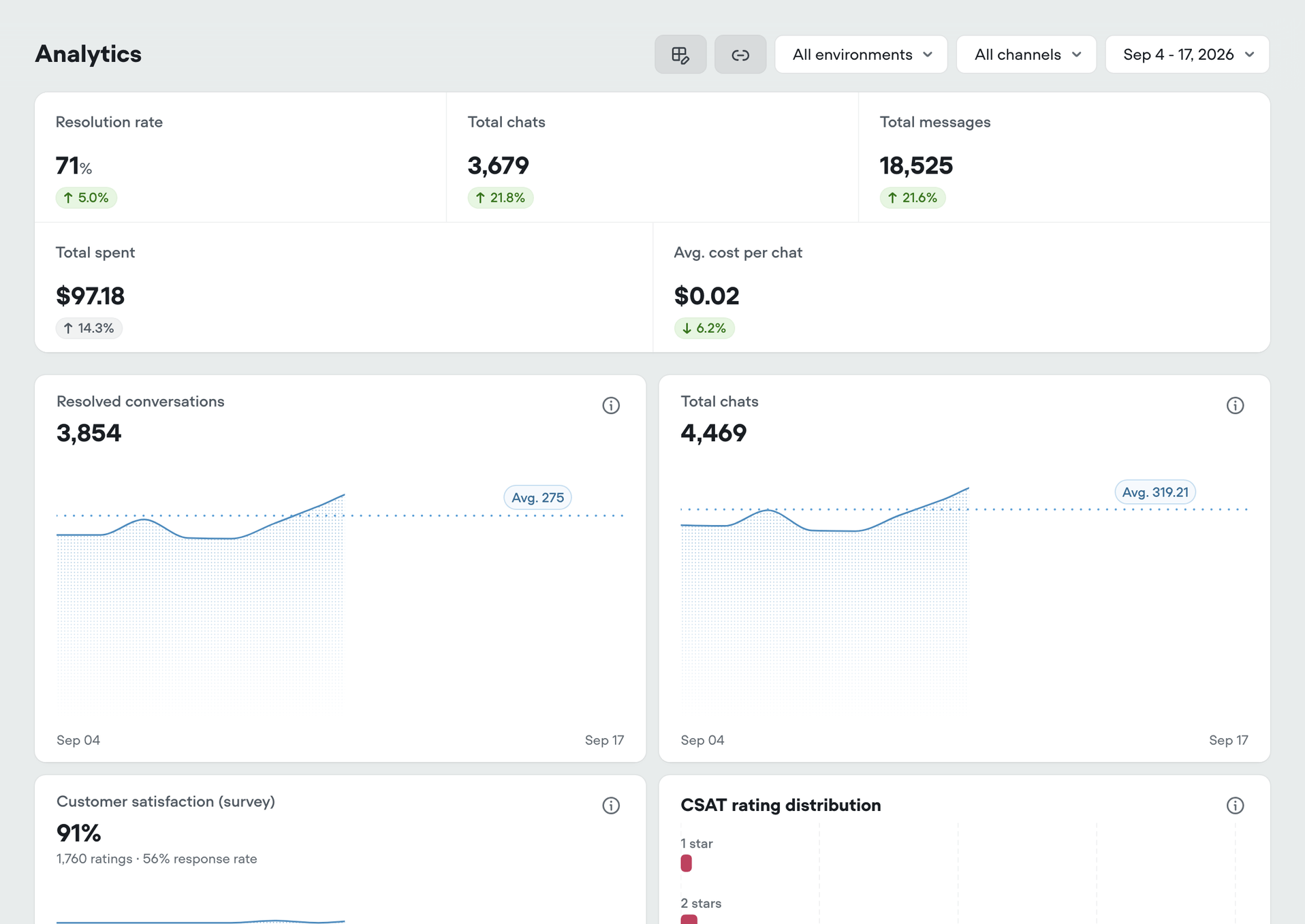
Task: Click the Resolution rate label
Action: [x=109, y=122]
